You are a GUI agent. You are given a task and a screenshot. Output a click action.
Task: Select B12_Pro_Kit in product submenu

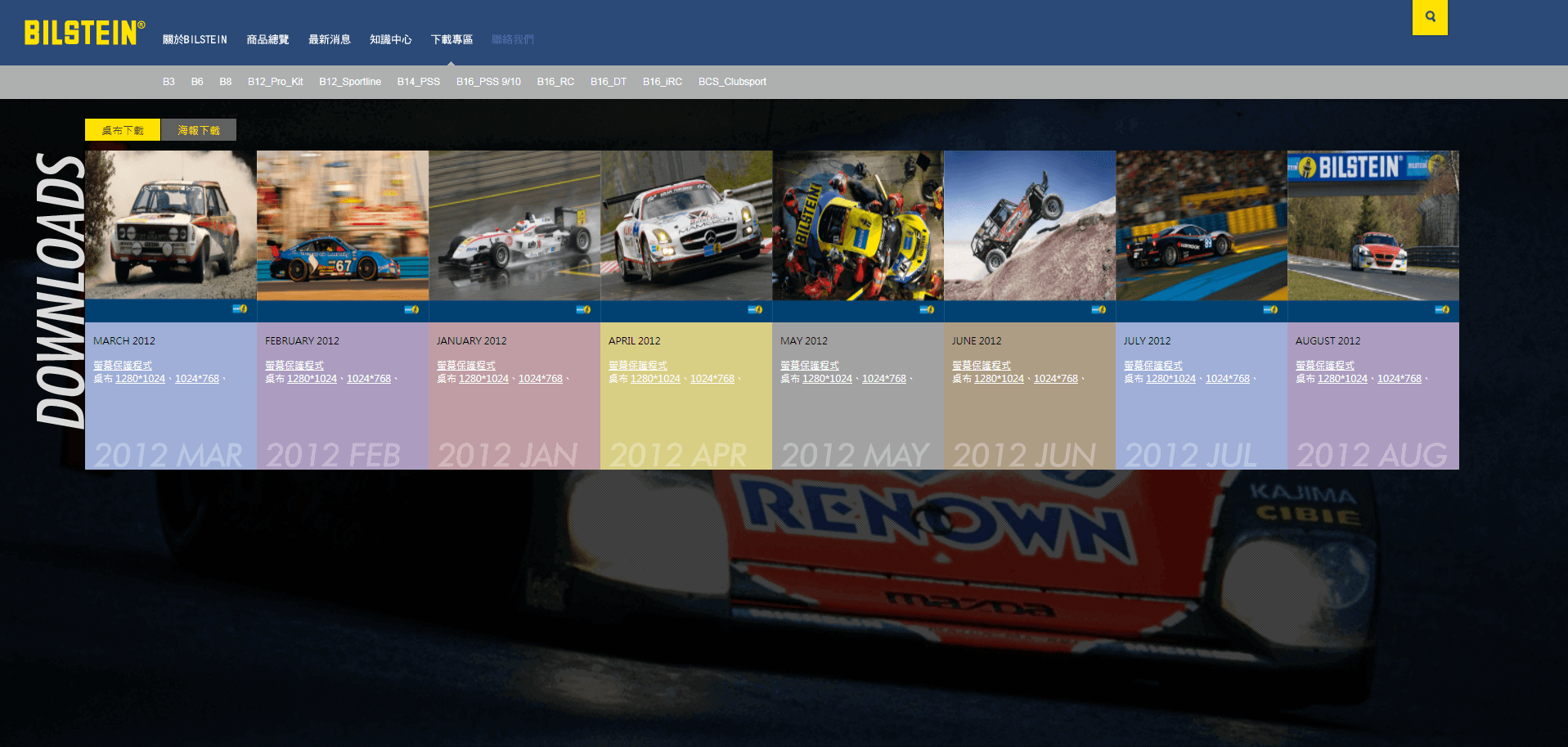pos(276,82)
